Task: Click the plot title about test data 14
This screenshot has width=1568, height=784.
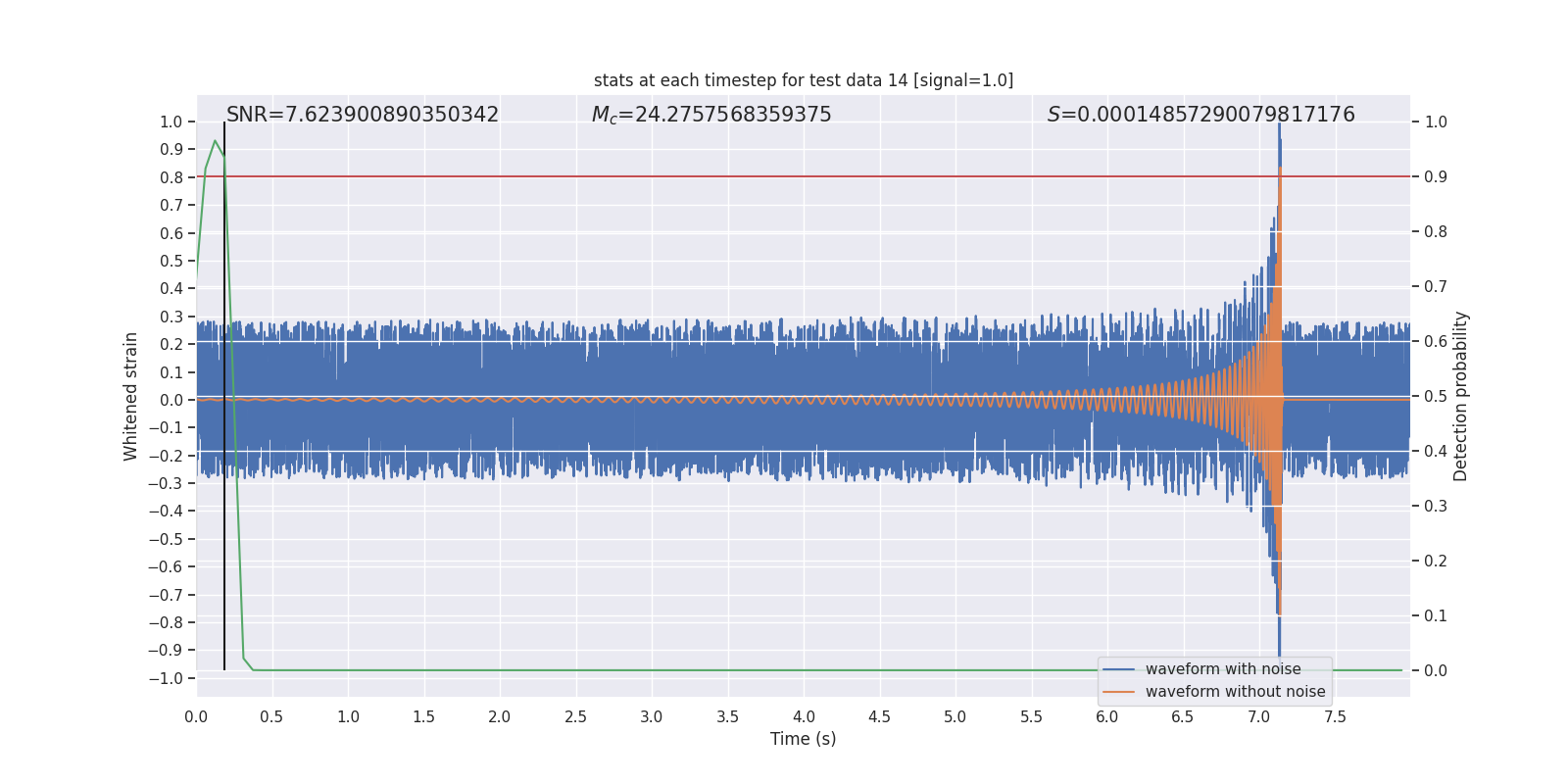Action: 803,80
